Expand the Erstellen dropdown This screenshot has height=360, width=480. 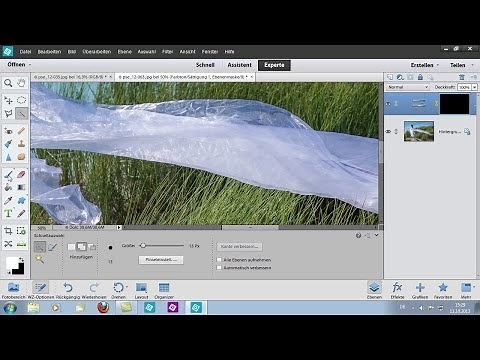437,65
